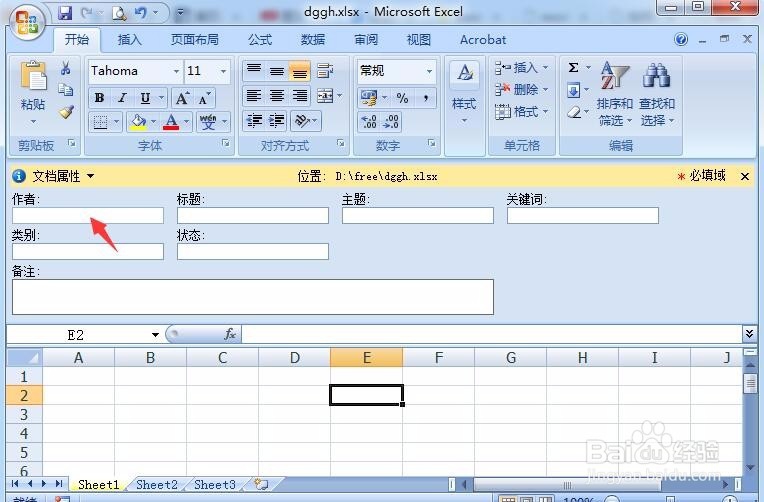Switch to 插入 ribbon tab
The width and height of the screenshot is (764, 502).
point(130,39)
